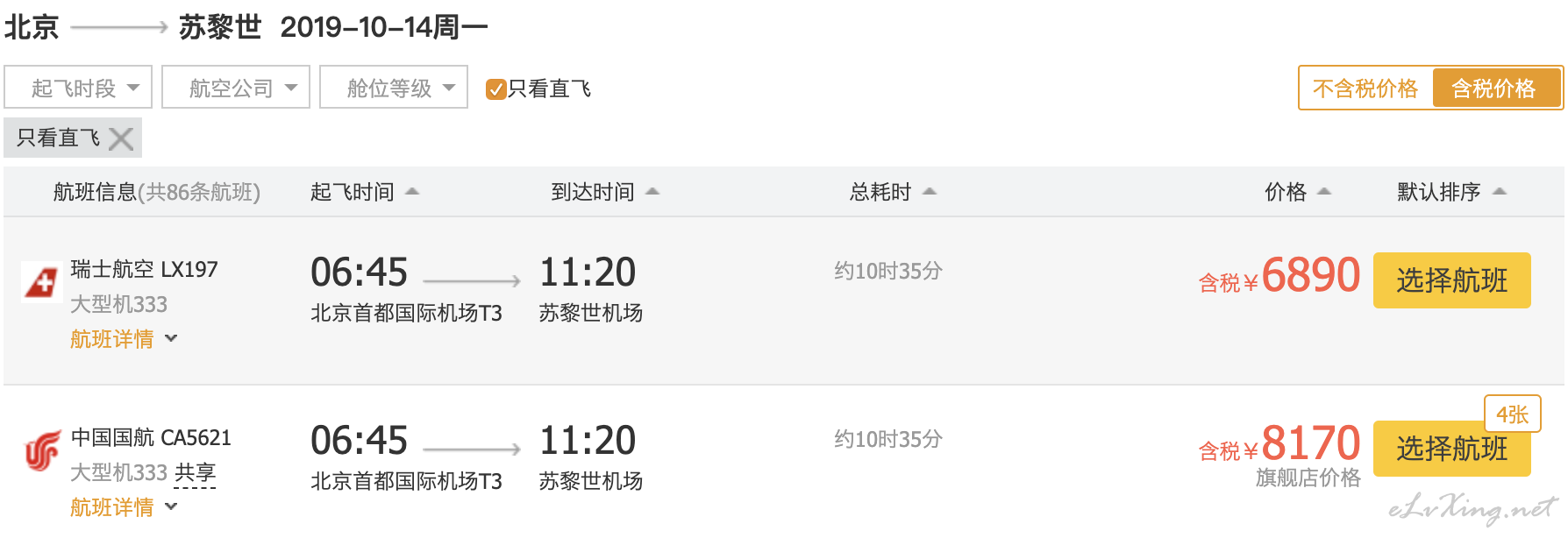Click the 4张 remaining tickets badge
This screenshot has height=538, width=1568.
[x=1512, y=414]
